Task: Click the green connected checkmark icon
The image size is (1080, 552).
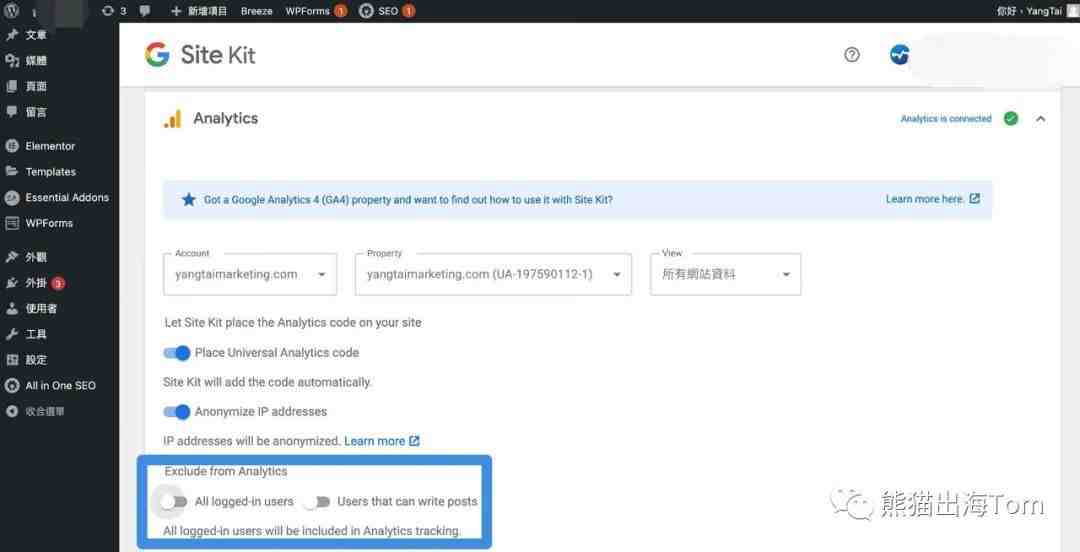Action: tap(1010, 119)
